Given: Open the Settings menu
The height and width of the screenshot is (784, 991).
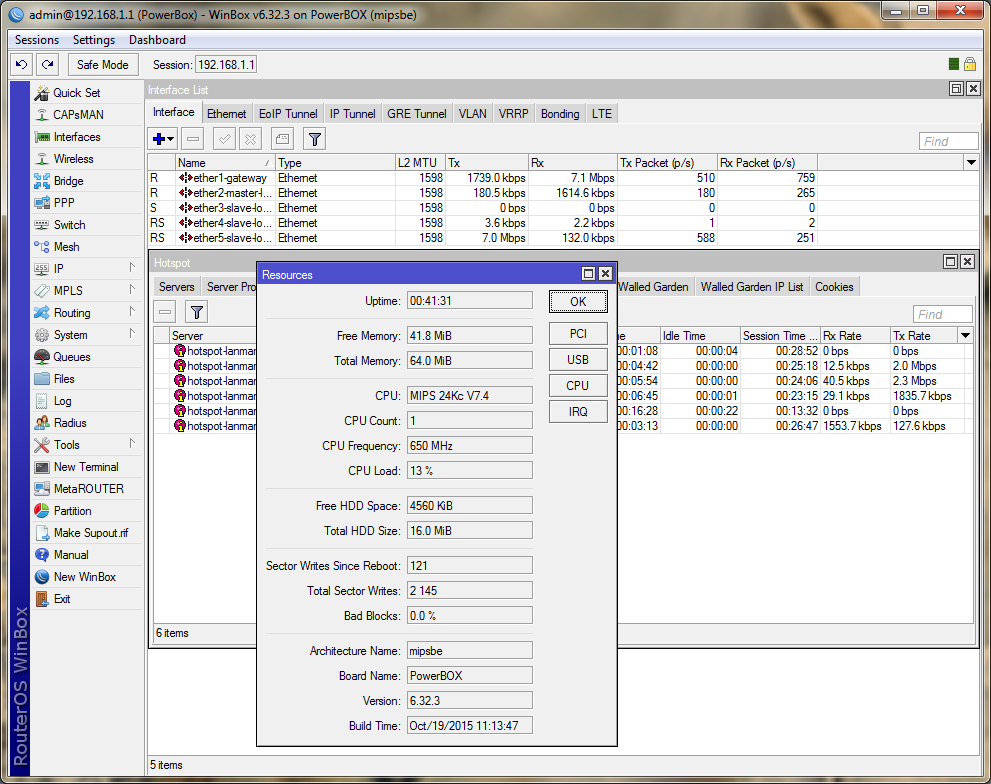Looking at the screenshot, I should (94, 40).
